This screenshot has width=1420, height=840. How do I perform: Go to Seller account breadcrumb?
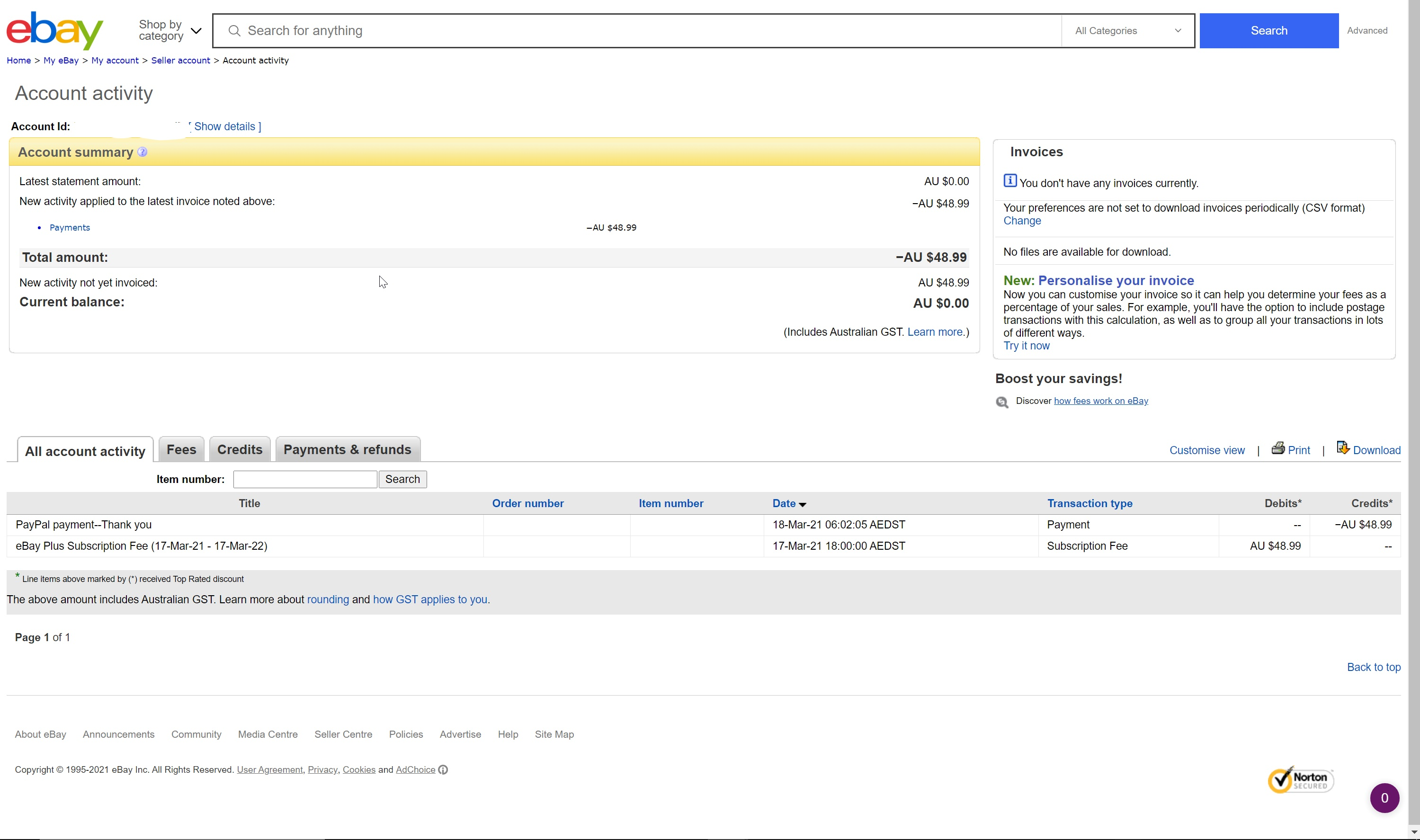(180, 61)
